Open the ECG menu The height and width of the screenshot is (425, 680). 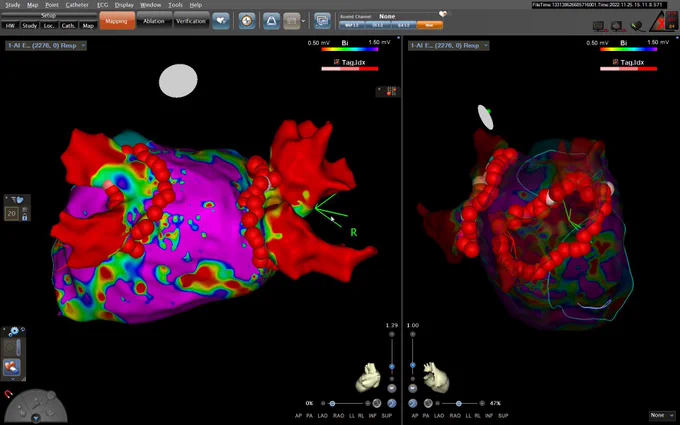[102, 5]
